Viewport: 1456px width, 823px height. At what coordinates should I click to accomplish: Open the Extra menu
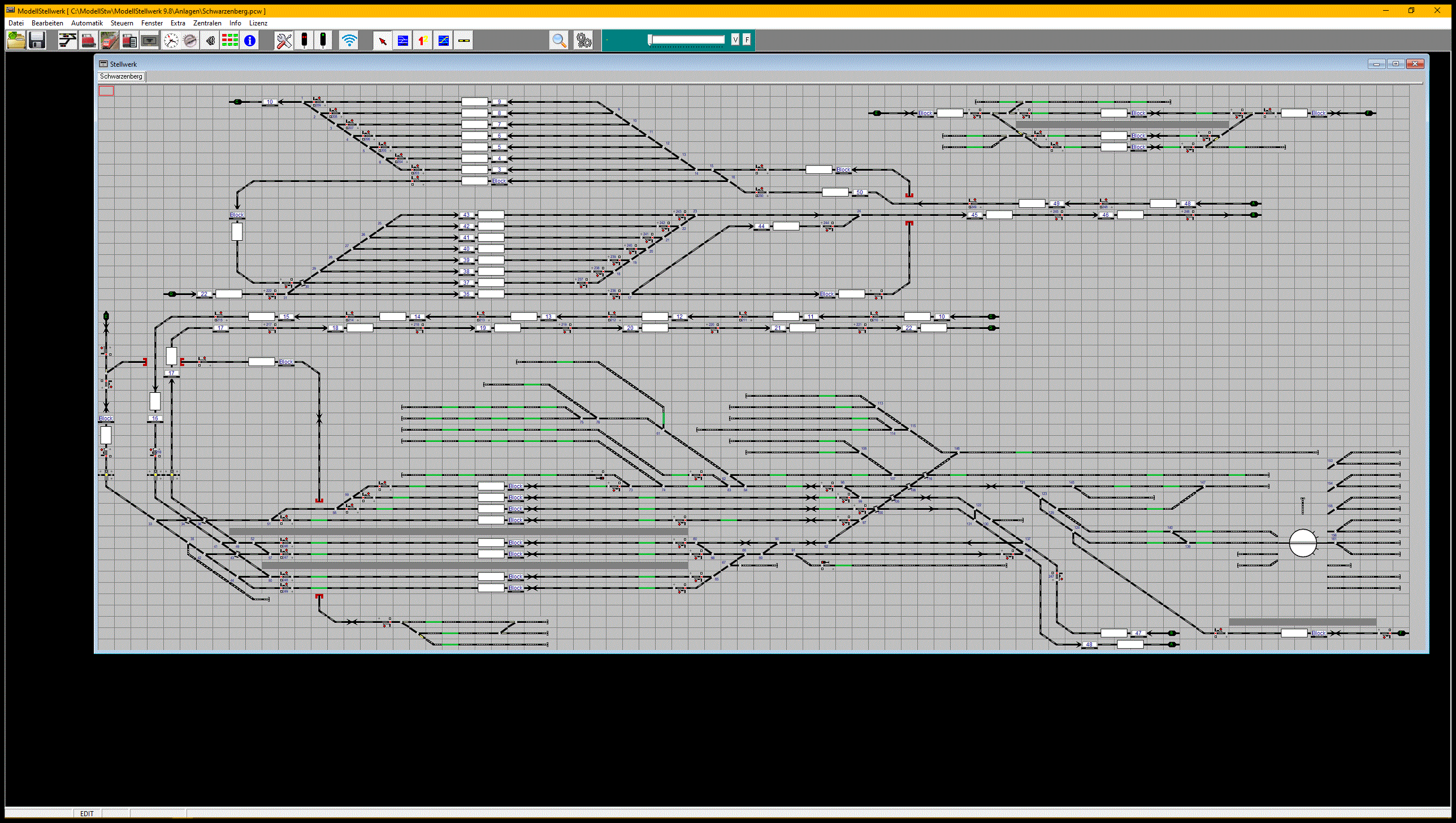click(178, 23)
